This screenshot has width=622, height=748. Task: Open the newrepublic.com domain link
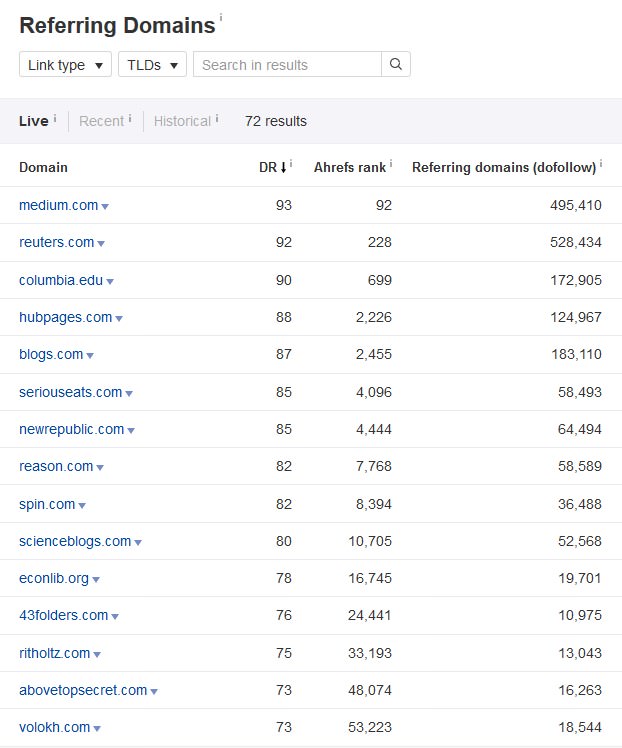[72, 429]
